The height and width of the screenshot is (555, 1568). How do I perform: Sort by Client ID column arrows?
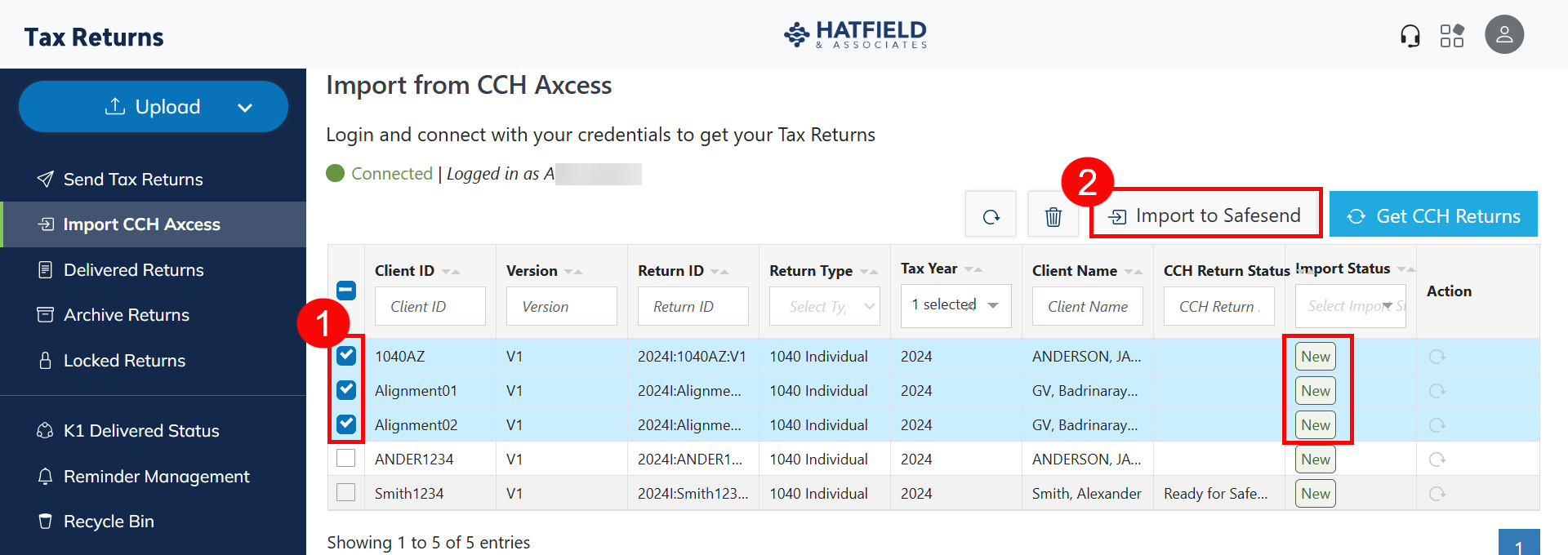pos(451,271)
